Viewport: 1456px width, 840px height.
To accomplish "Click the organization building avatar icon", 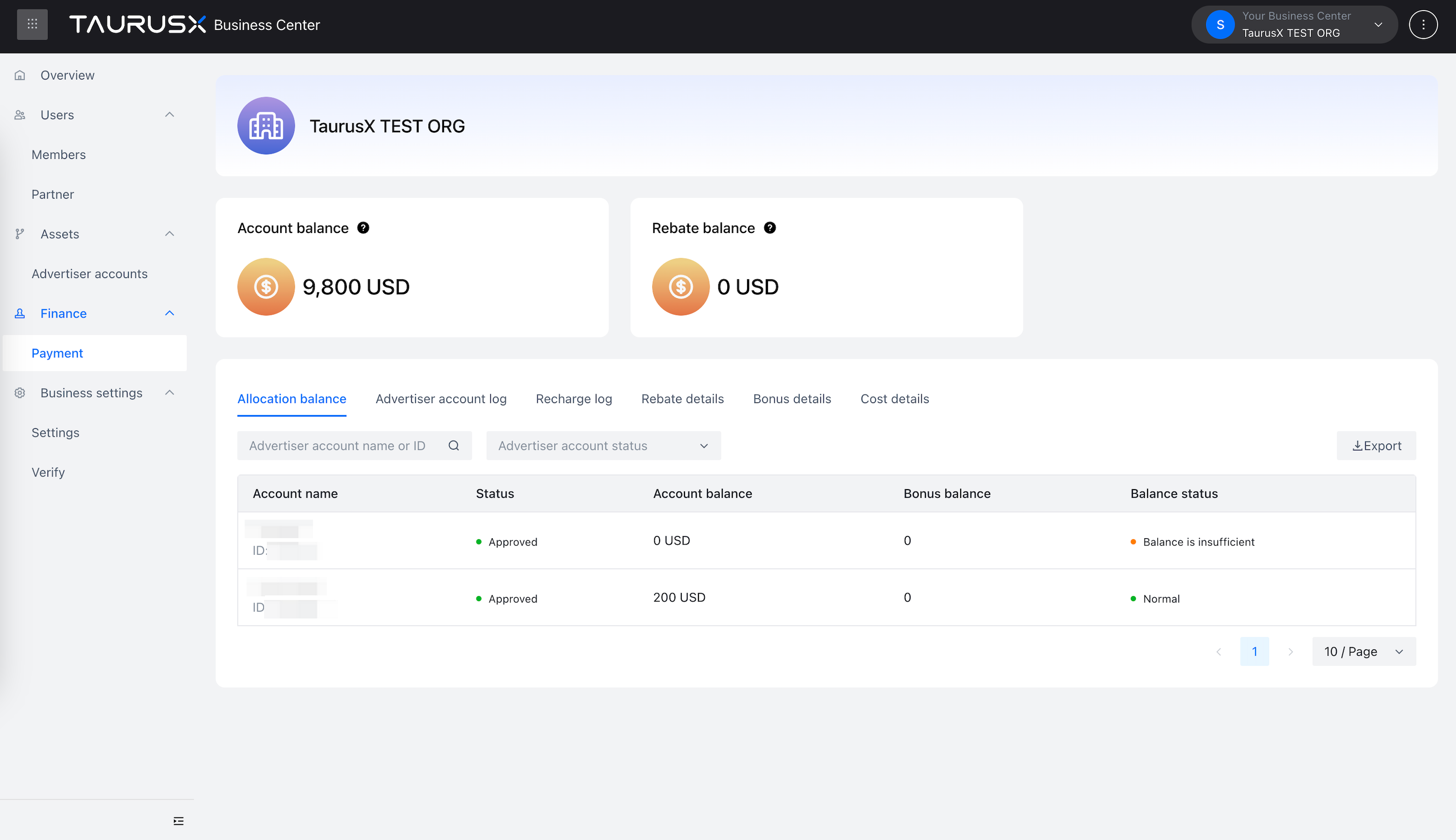I will [266, 126].
